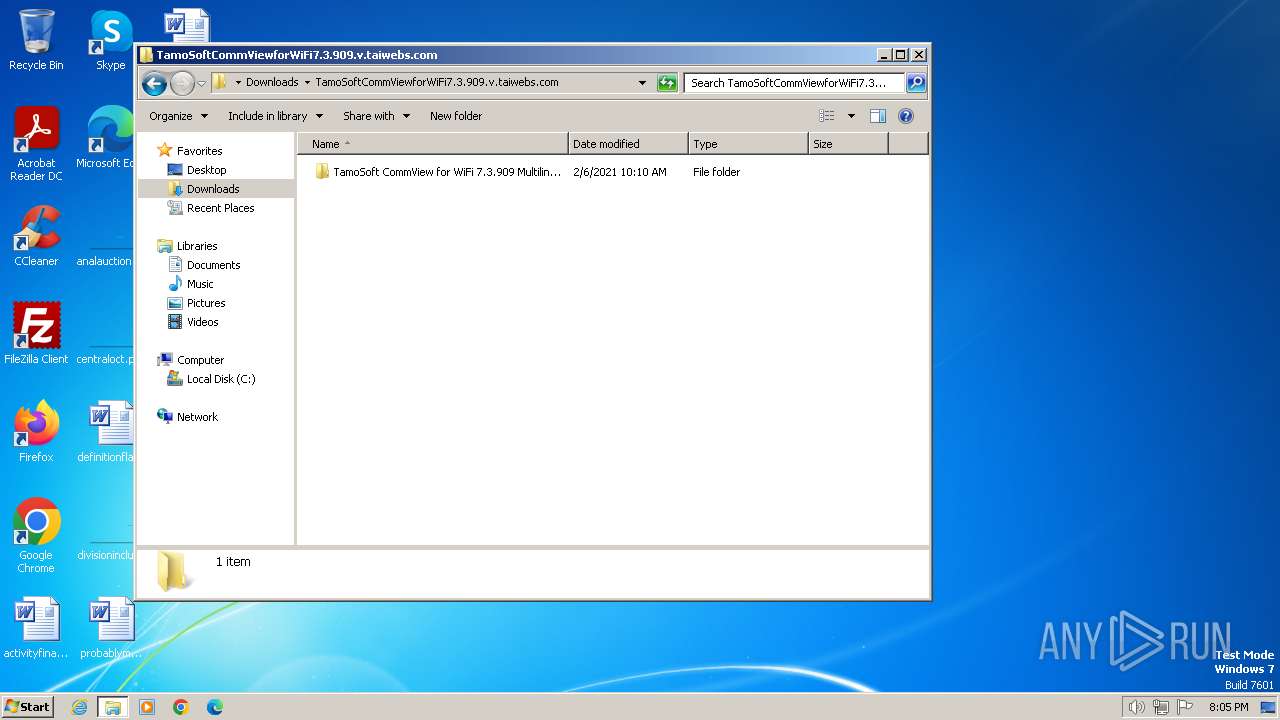Screen dimensions: 1280x720
Task: Click the Firefox desktop icon
Action: tap(36, 432)
